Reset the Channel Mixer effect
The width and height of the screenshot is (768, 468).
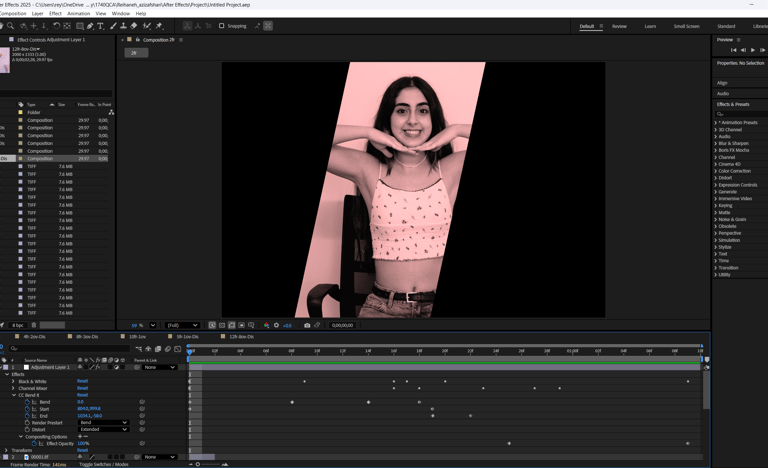82,388
